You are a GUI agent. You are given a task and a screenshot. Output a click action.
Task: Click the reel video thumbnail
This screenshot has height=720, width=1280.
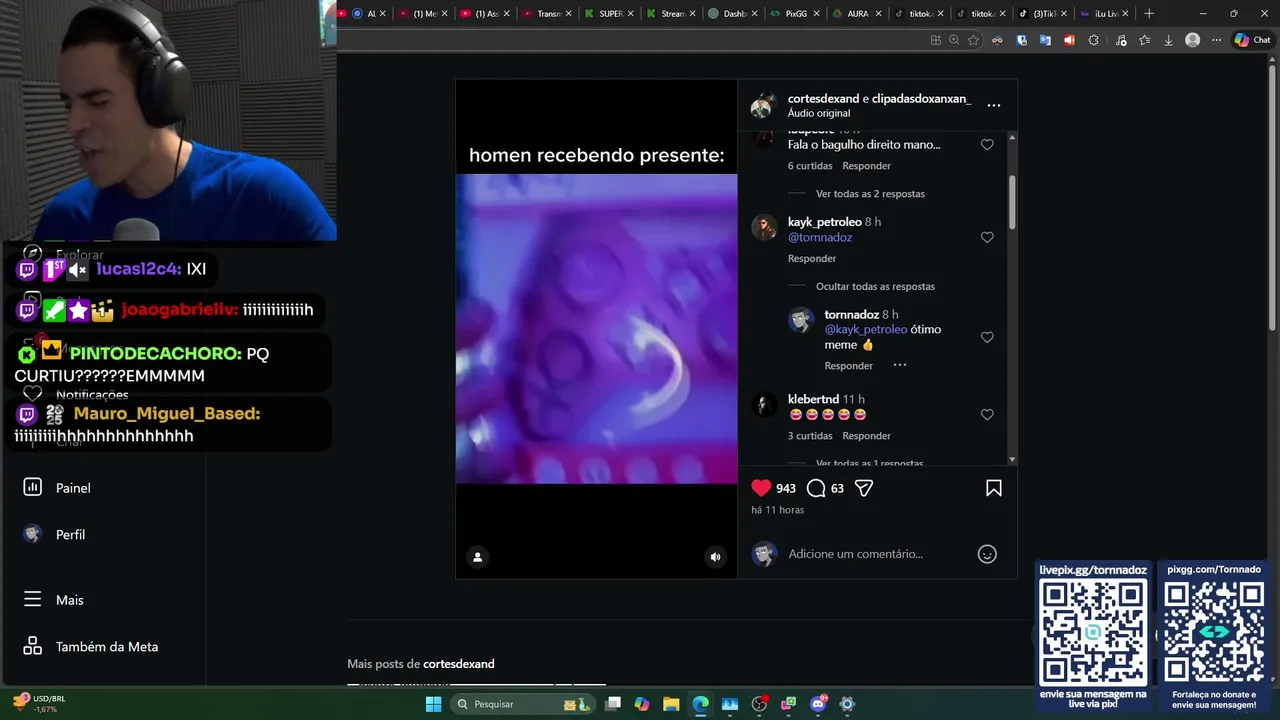[x=596, y=329]
